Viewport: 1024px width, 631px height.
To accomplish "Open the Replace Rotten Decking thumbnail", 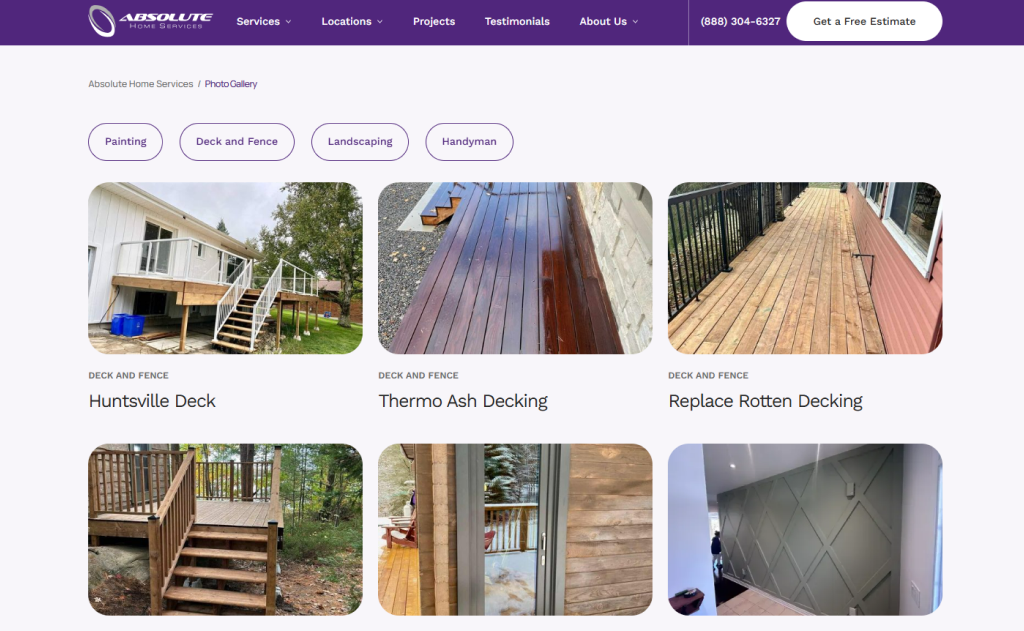I will 805,268.
